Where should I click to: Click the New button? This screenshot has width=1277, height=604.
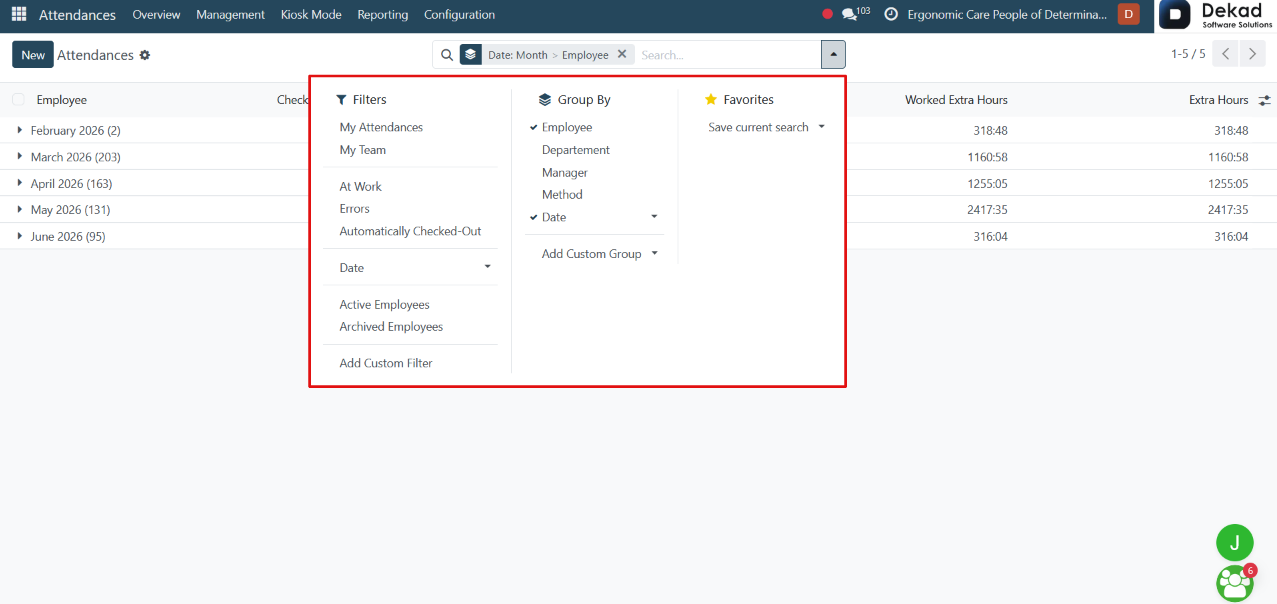tap(33, 55)
